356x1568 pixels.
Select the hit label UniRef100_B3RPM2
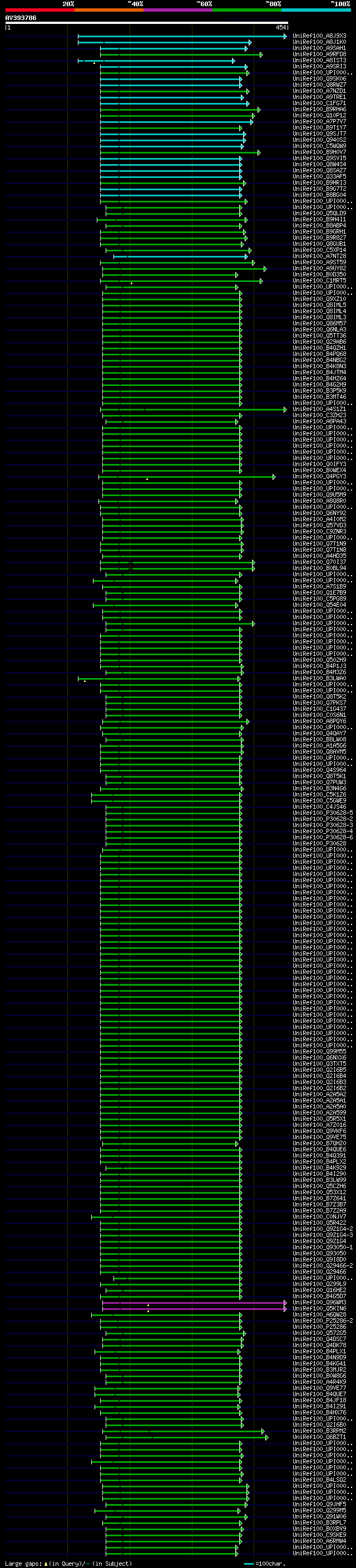pos(319,1431)
